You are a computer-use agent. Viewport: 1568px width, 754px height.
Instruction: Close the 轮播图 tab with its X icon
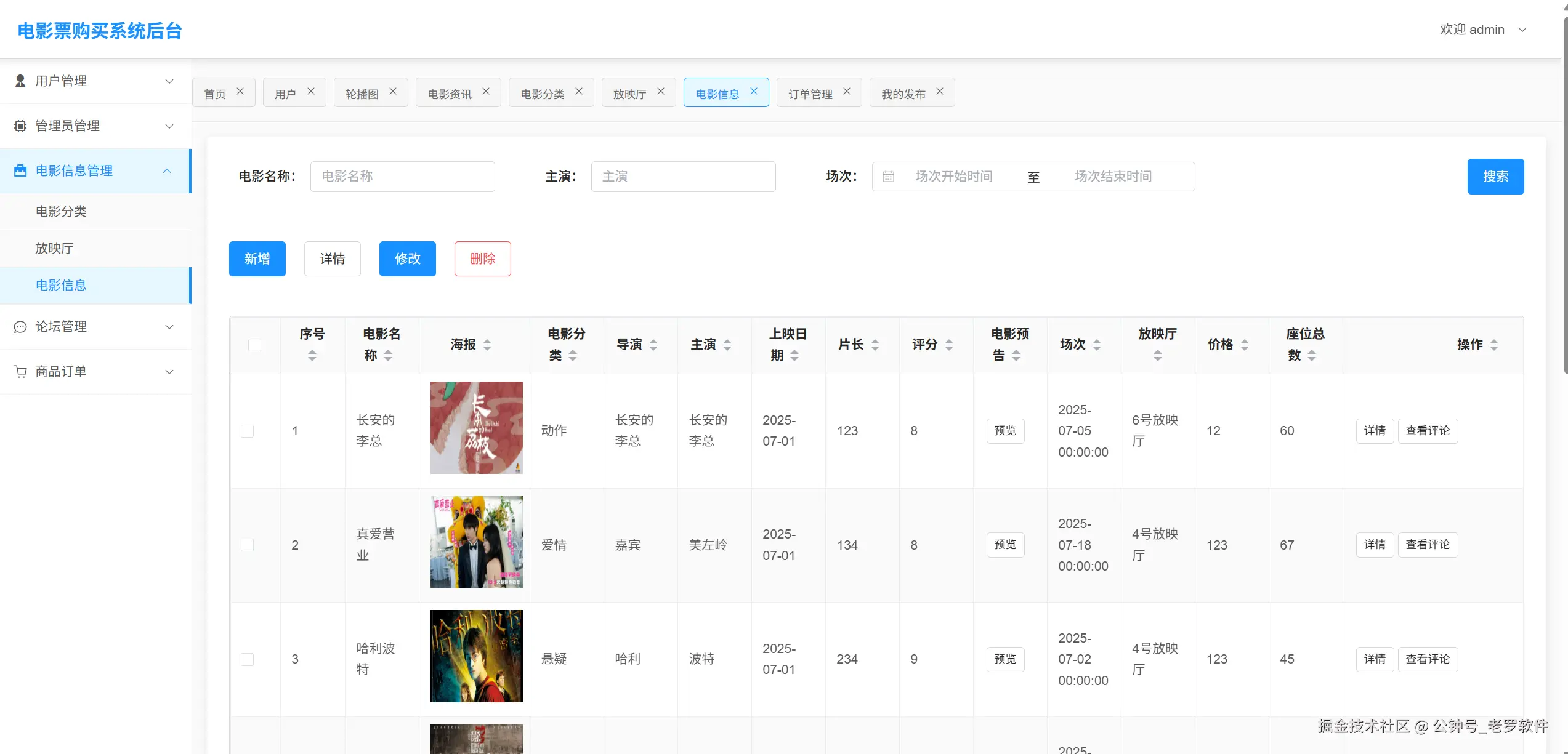click(x=393, y=91)
